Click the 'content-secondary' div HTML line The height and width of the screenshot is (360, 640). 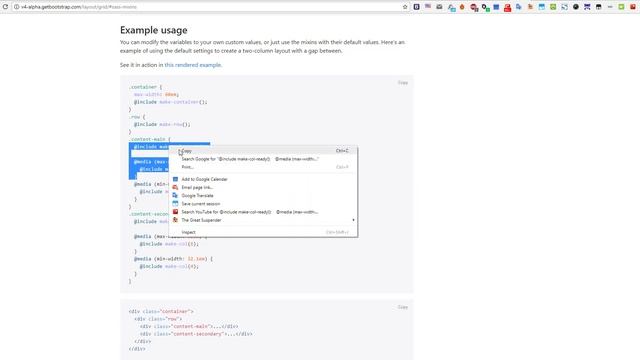196,334
